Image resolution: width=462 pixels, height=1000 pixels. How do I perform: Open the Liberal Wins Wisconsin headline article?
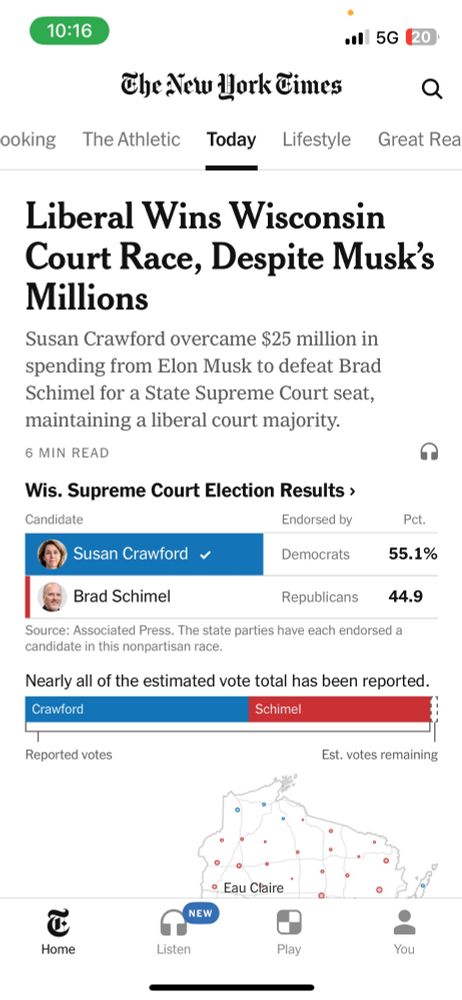pyautogui.click(x=230, y=257)
